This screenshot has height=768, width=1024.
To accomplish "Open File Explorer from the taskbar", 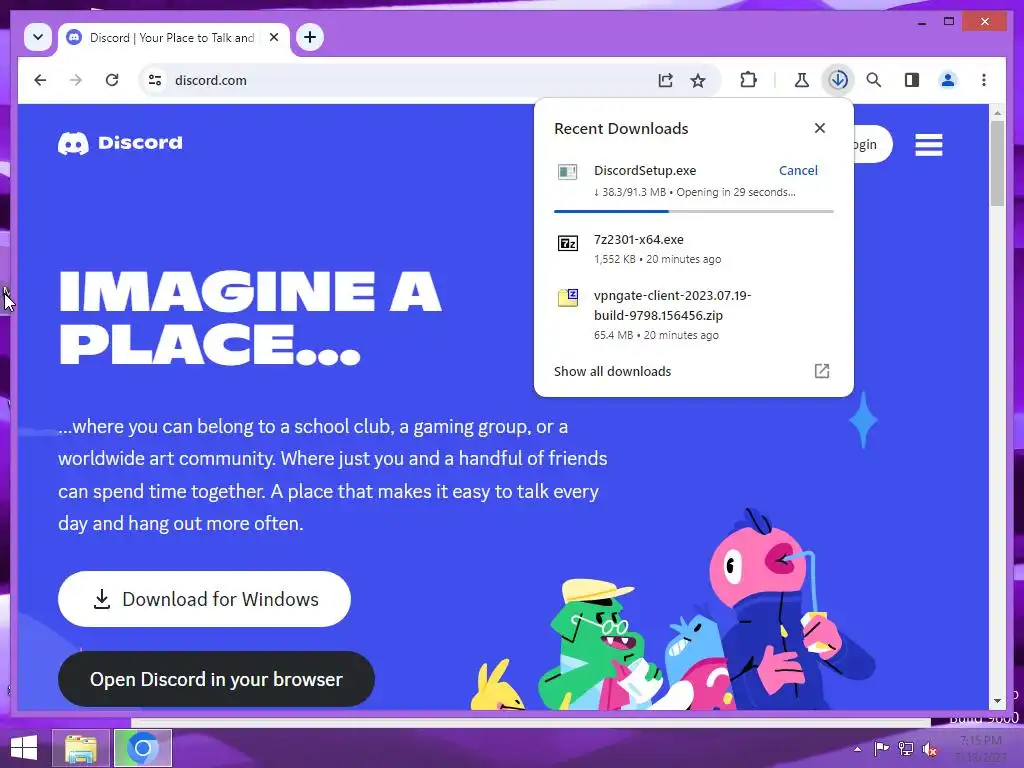I will click(81, 748).
